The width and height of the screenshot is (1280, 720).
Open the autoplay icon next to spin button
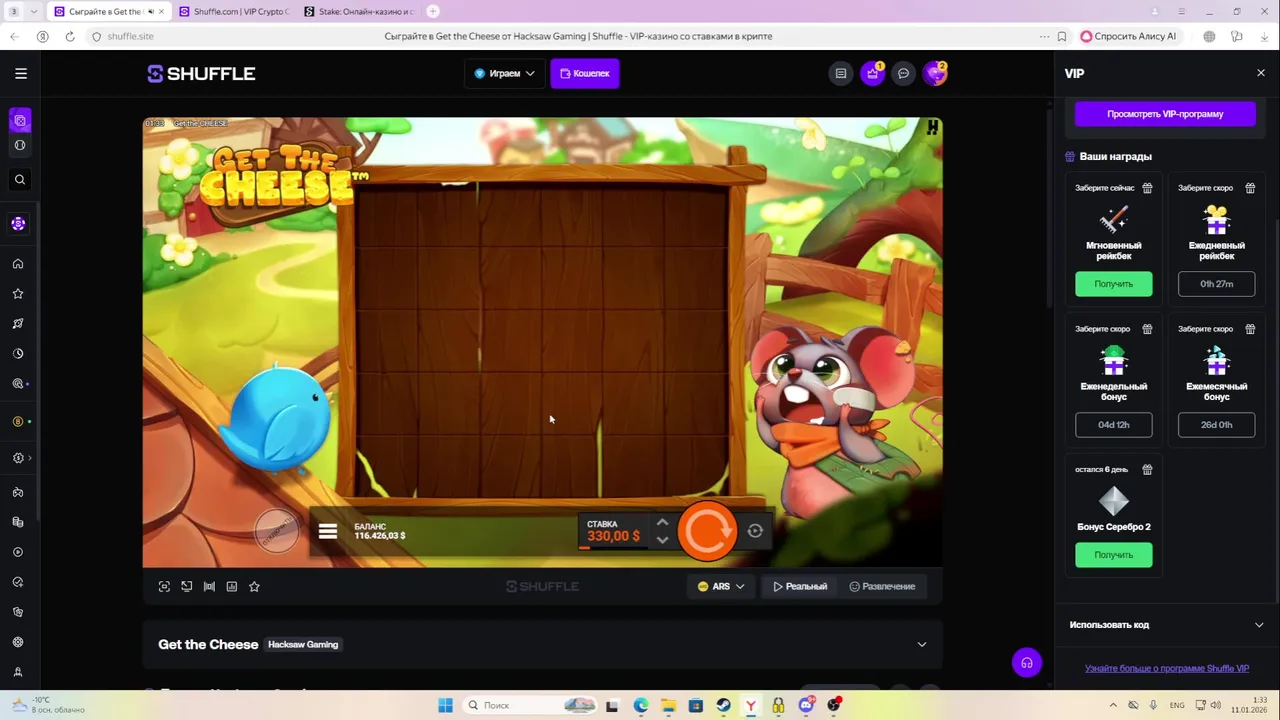(755, 532)
